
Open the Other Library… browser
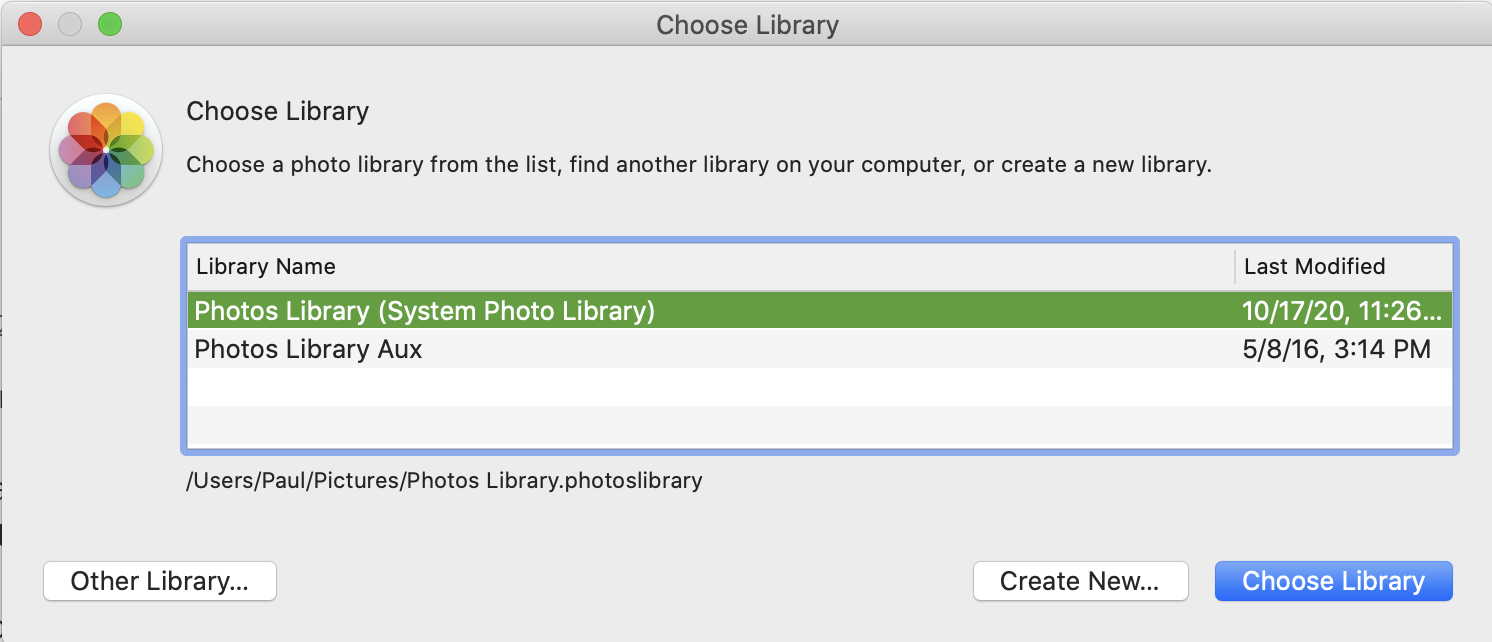159,581
